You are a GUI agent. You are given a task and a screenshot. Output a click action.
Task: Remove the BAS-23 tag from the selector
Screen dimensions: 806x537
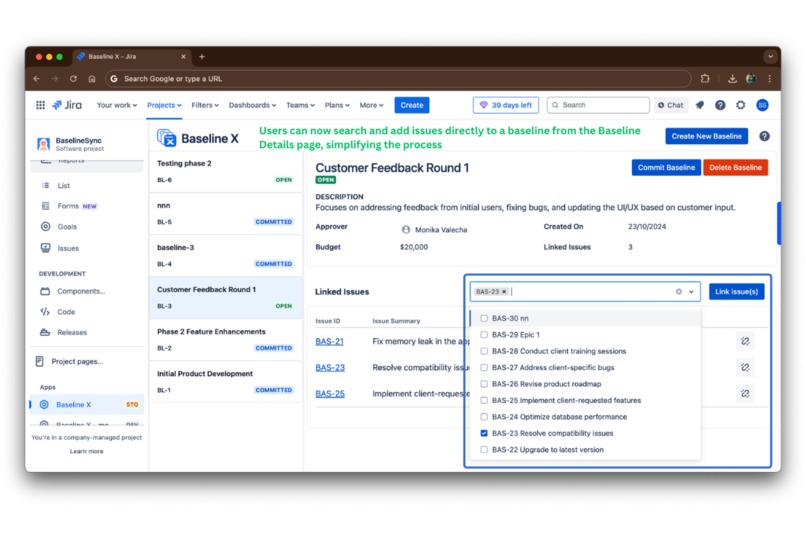coord(504,291)
